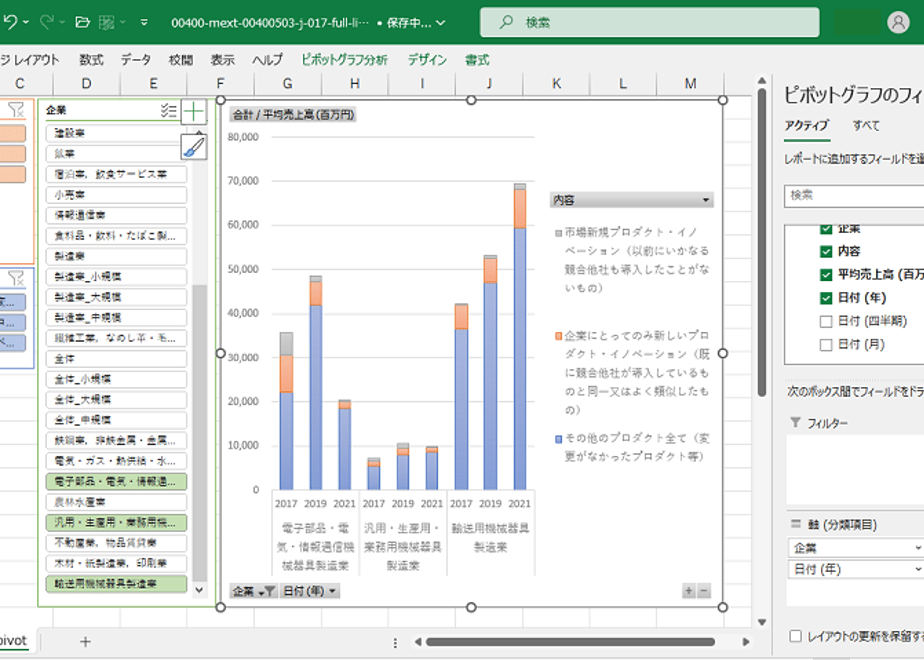Click the Open folder icon in quick access
Viewport: 924px width, 660px height.
82,22
